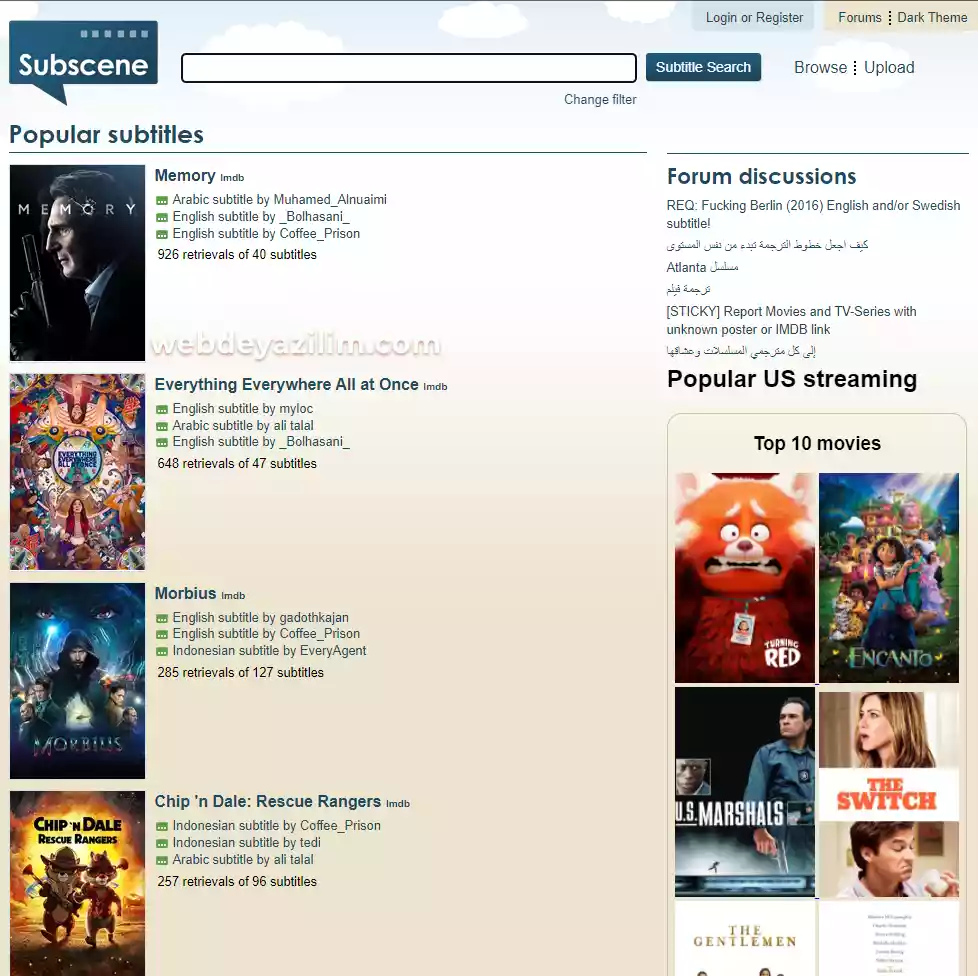Open Chip 'n Dale Arabic subtitle by ali talal

point(243,859)
